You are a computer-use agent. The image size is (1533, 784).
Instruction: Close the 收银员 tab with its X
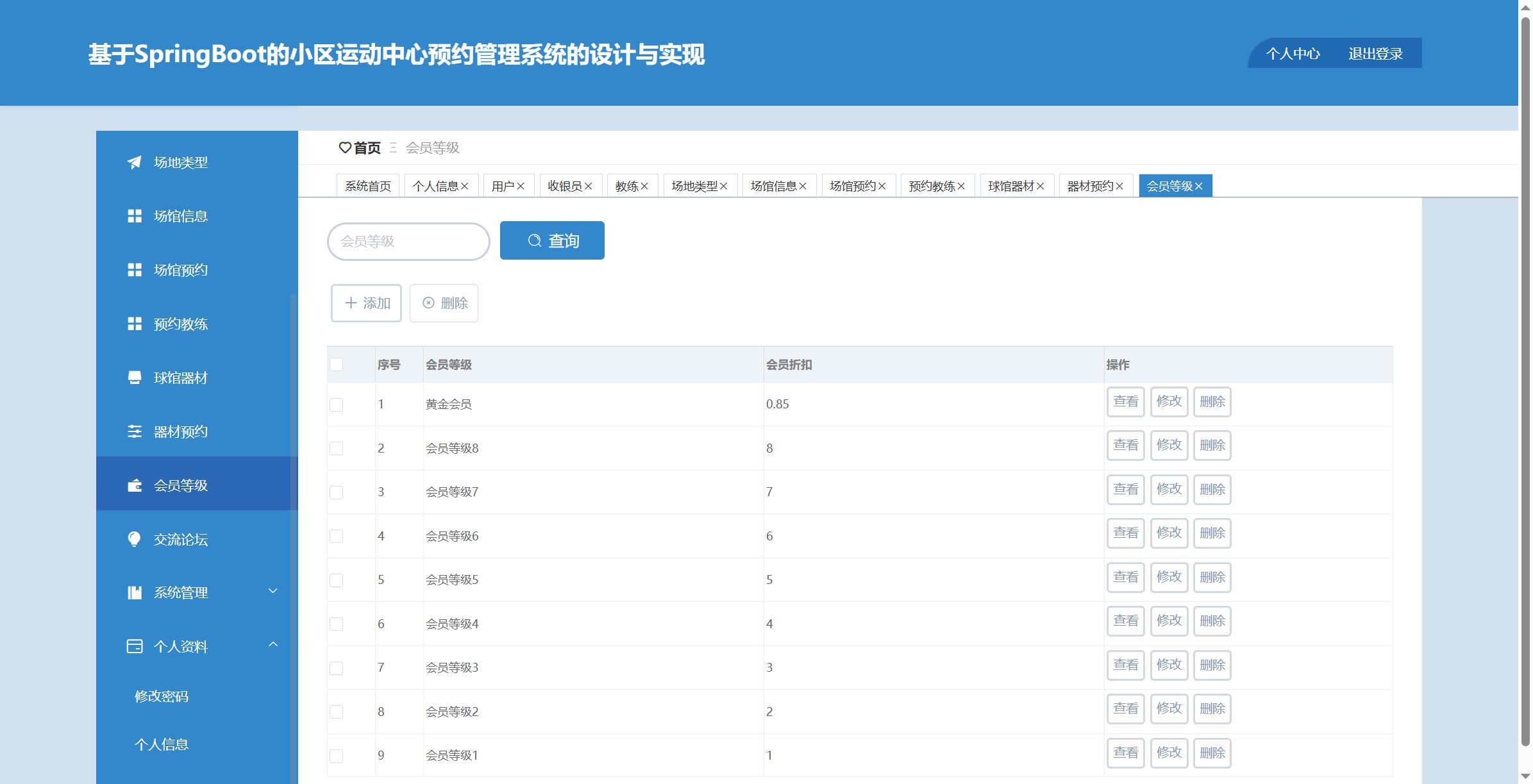click(x=588, y=186)
